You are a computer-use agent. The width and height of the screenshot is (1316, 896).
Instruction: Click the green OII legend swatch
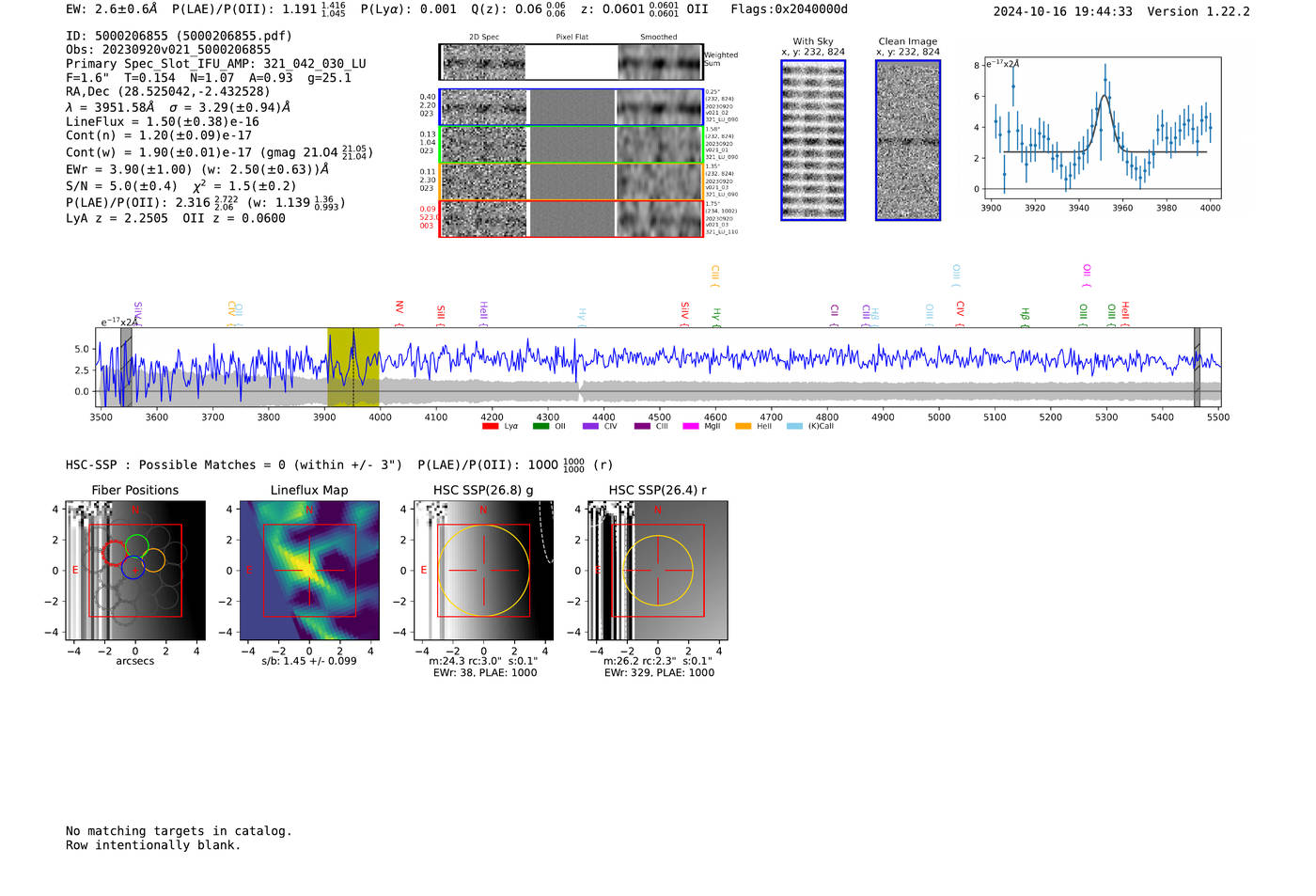(x=540, y=426)
